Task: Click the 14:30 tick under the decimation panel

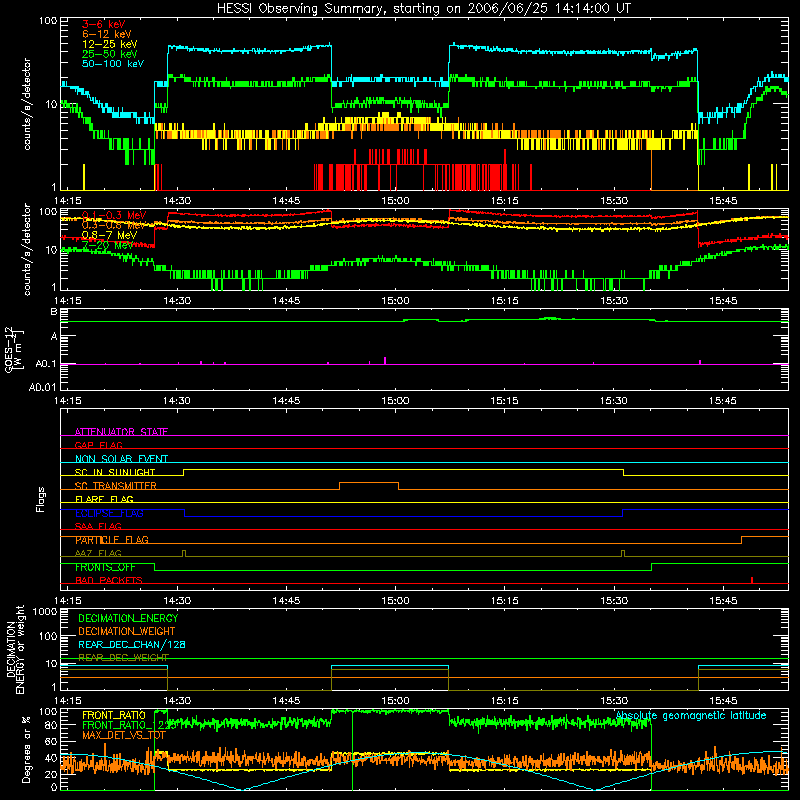Action: (177, 701)
